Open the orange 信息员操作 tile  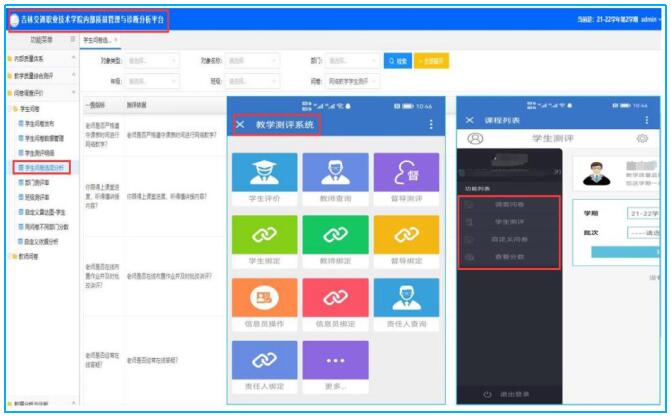pyautogui.click(x=263, y=303)
